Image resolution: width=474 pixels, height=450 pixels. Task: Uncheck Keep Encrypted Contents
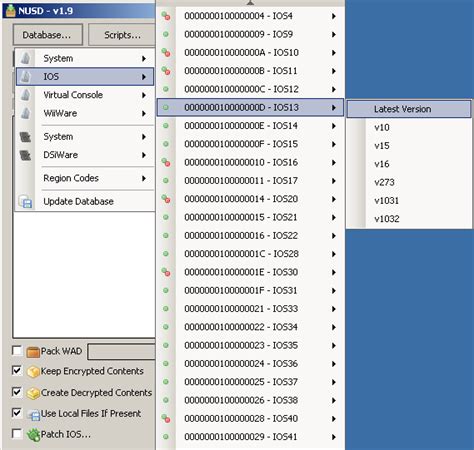tap(17, 370)
